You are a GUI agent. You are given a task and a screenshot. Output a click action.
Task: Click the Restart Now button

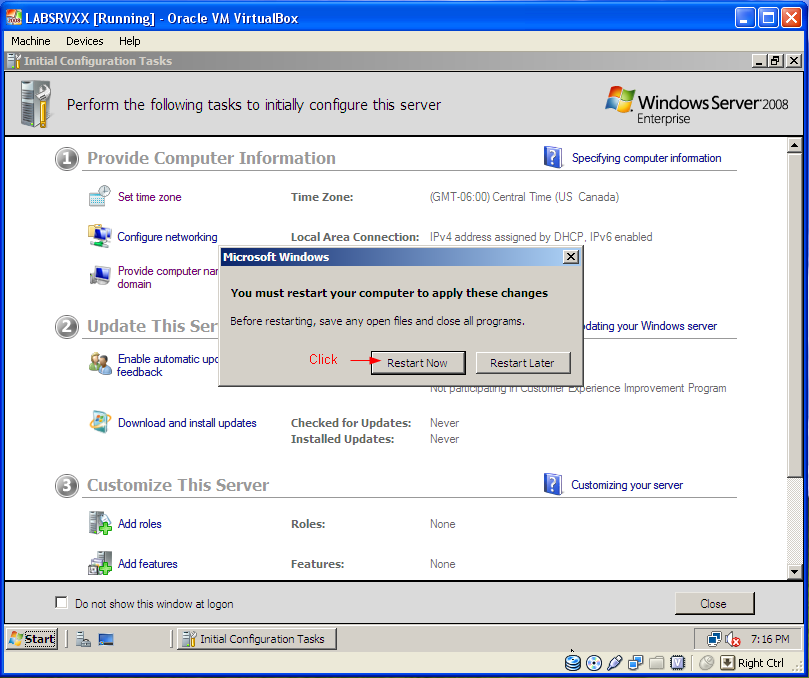(418, 363)
